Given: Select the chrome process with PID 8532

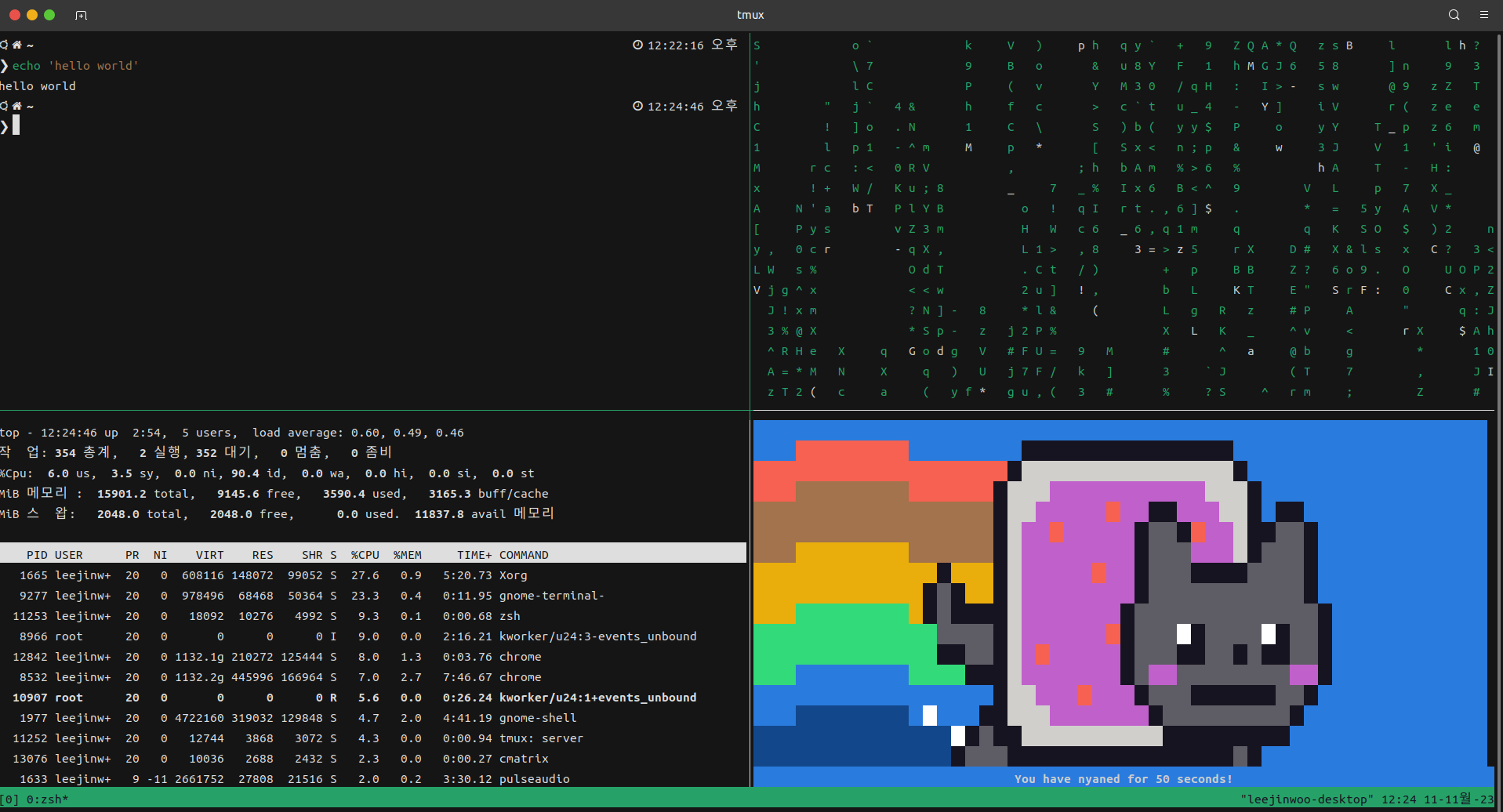Looking at the screenshot, I should tap(373, 677).
